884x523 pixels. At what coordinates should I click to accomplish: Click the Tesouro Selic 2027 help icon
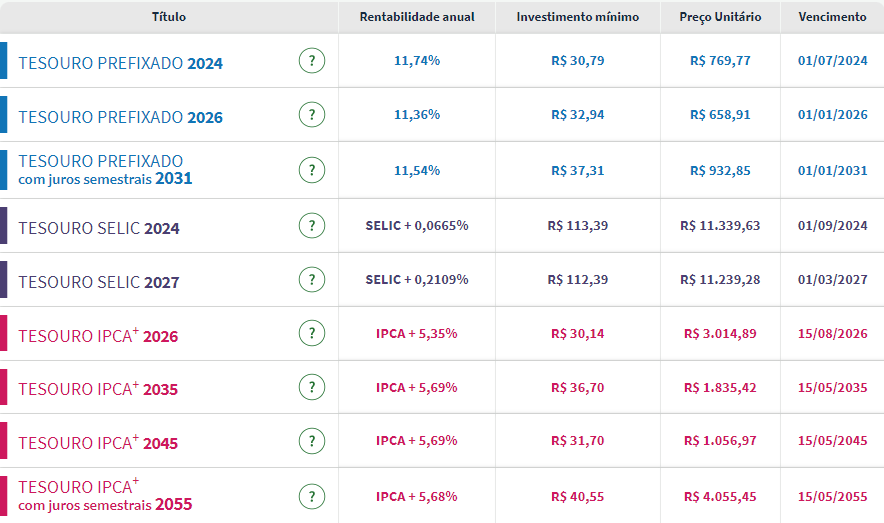312,280
